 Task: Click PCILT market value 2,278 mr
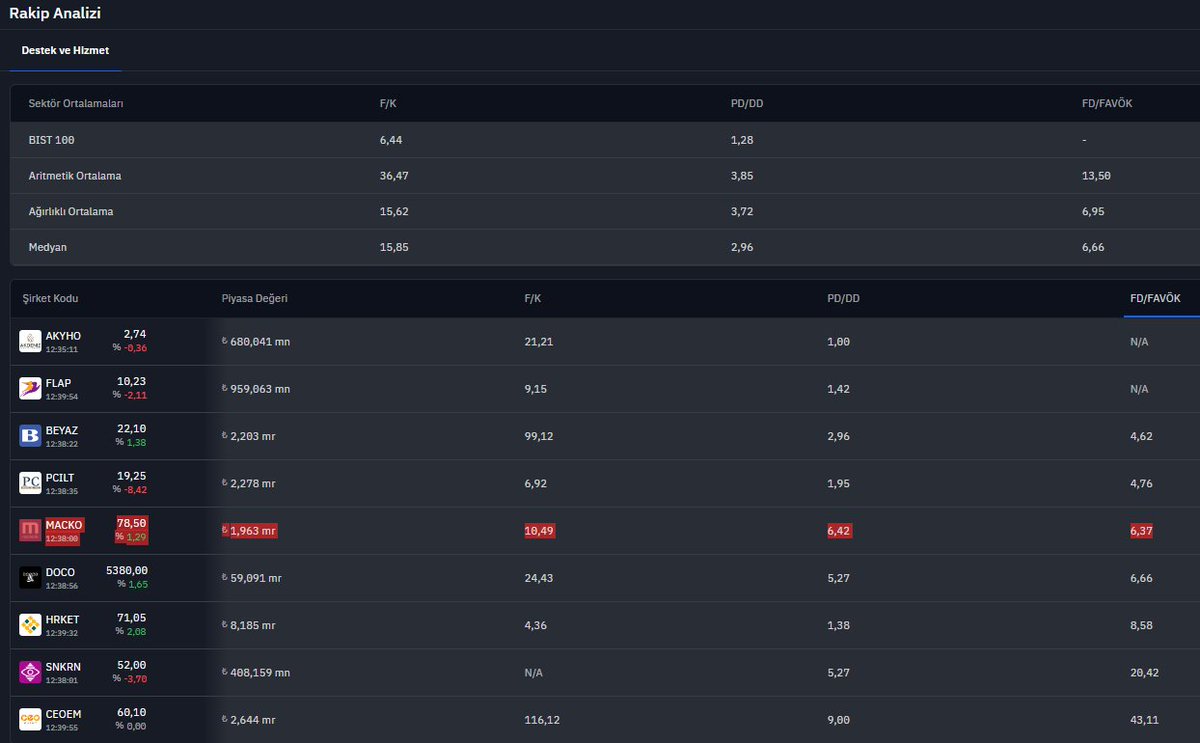[x=248, y=483]
